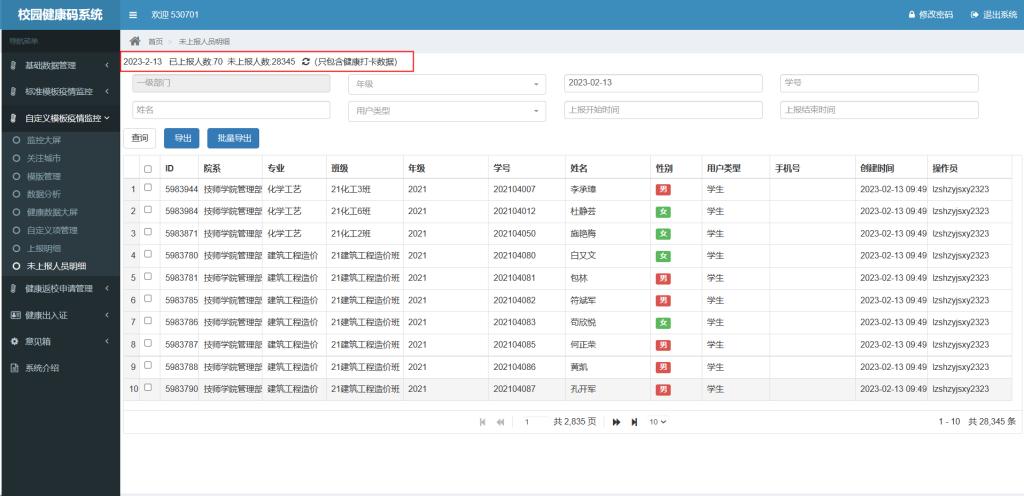Open the 用户类型 dropdown

point(447,111)
